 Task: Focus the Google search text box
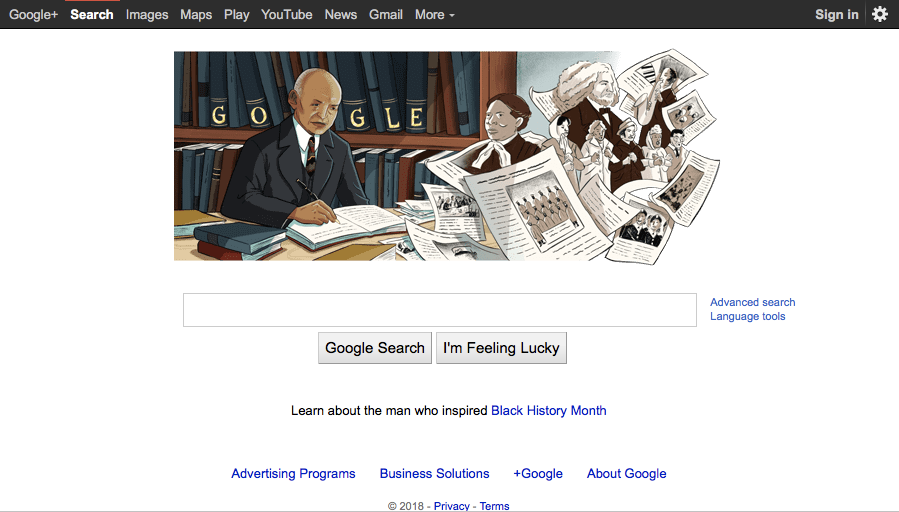(x=440, y=310)
